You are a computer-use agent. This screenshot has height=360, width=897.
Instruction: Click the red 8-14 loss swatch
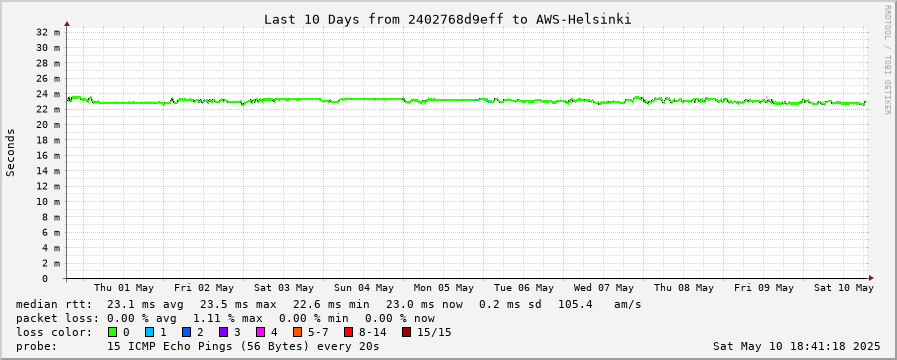348,332
